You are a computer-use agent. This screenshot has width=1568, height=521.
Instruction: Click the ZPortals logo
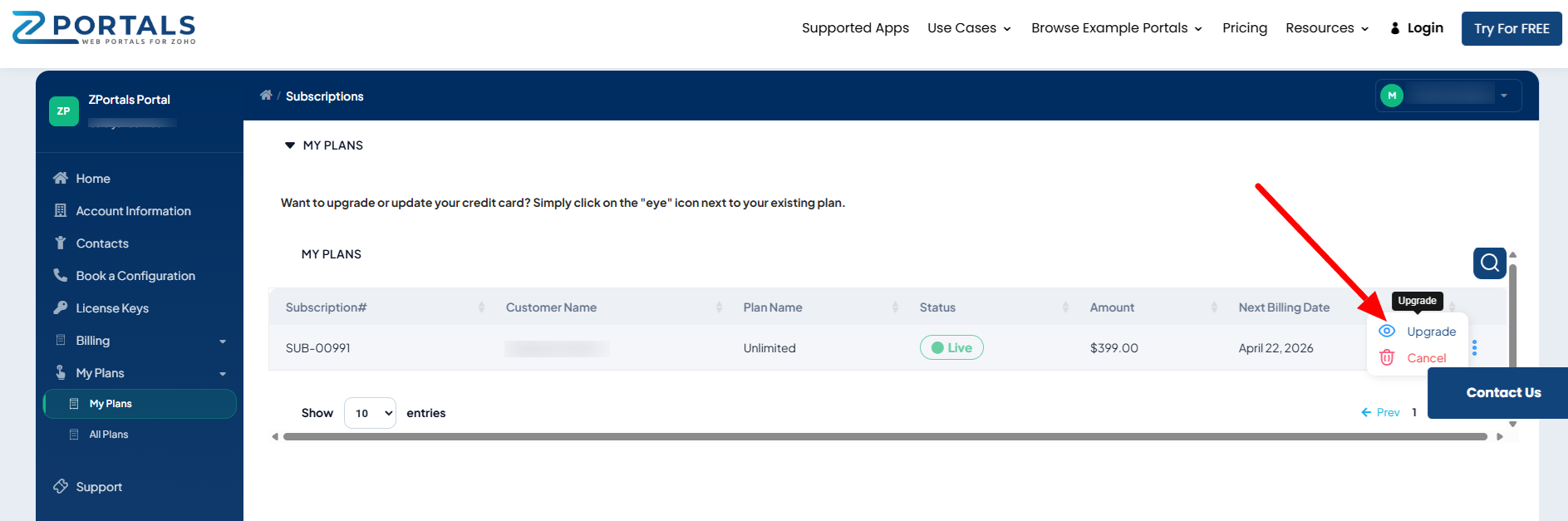pyautogui.click(x=104, y=27)
